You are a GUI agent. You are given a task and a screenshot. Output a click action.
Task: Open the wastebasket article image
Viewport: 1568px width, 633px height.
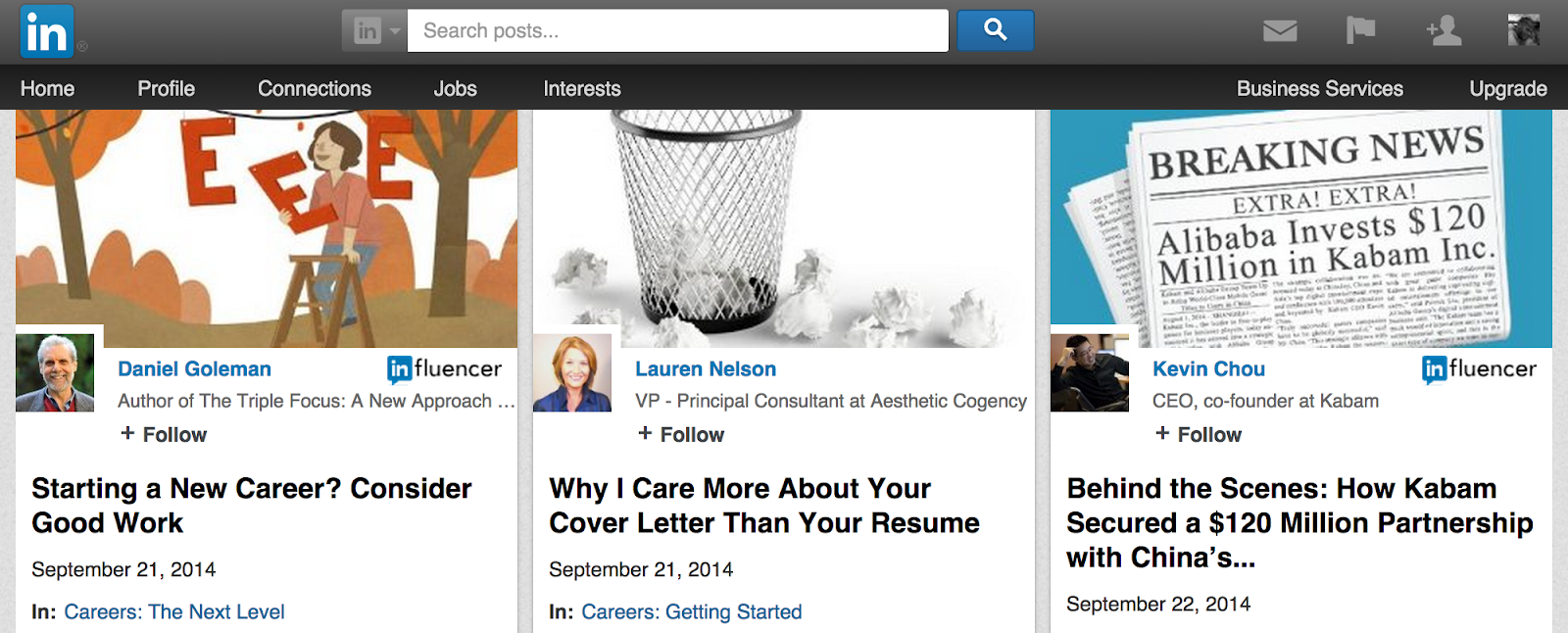point(784,228)
